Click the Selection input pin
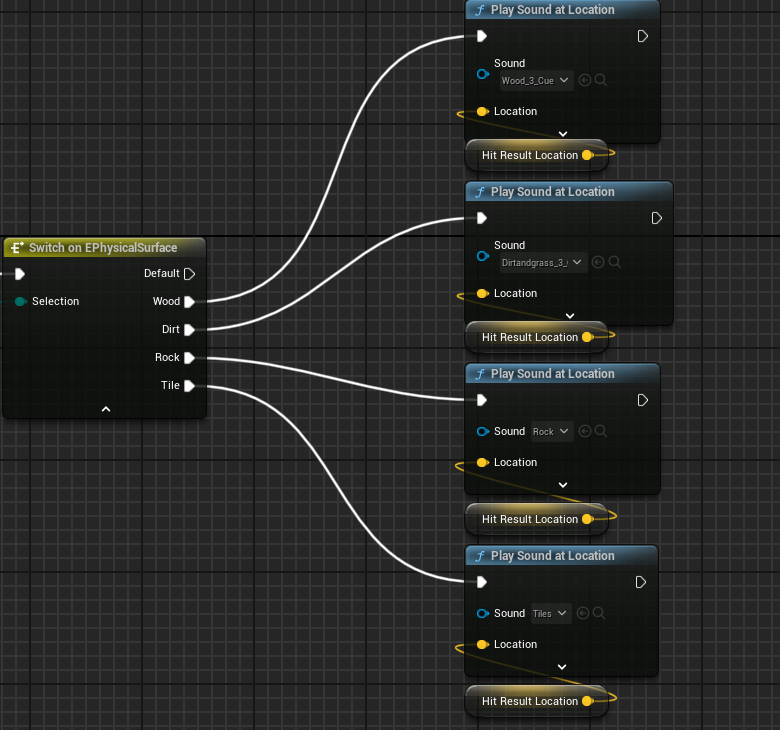 [x=20, y=302]
